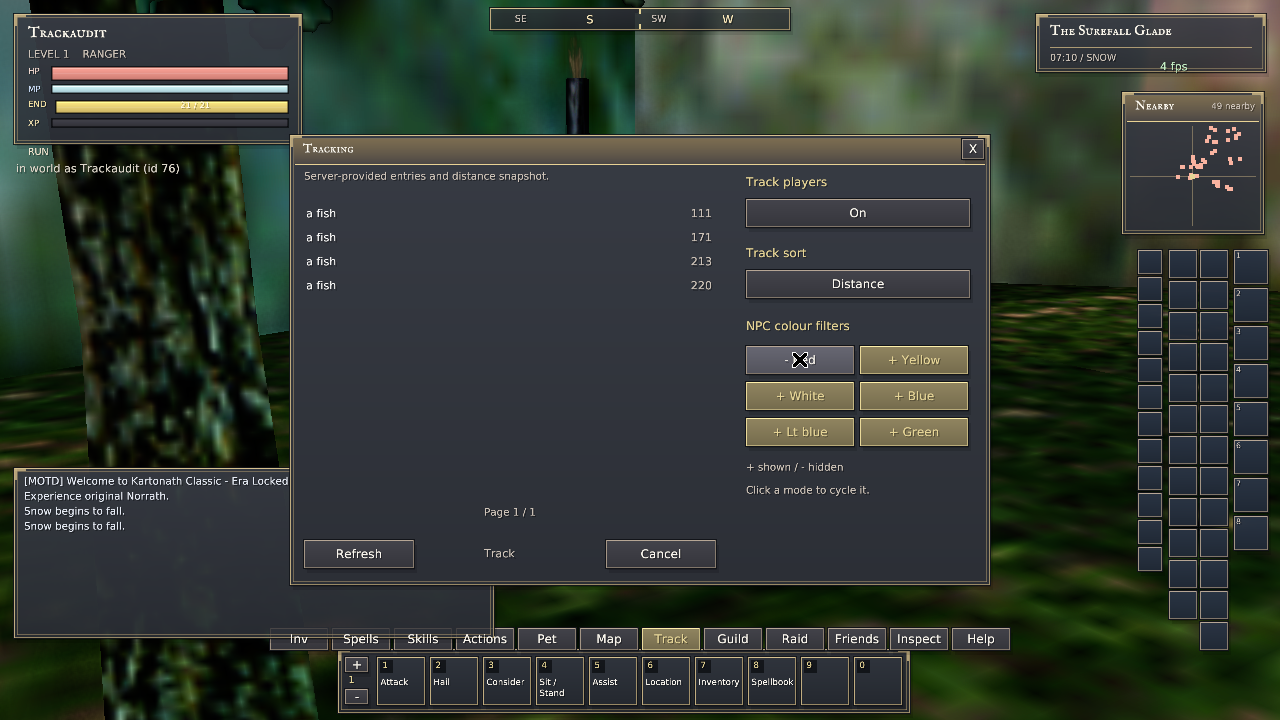Image resolution: width=1280 pixels, height=720 pixels.
Task: Use the Attack hotbar slot 1
Action: 401,681
